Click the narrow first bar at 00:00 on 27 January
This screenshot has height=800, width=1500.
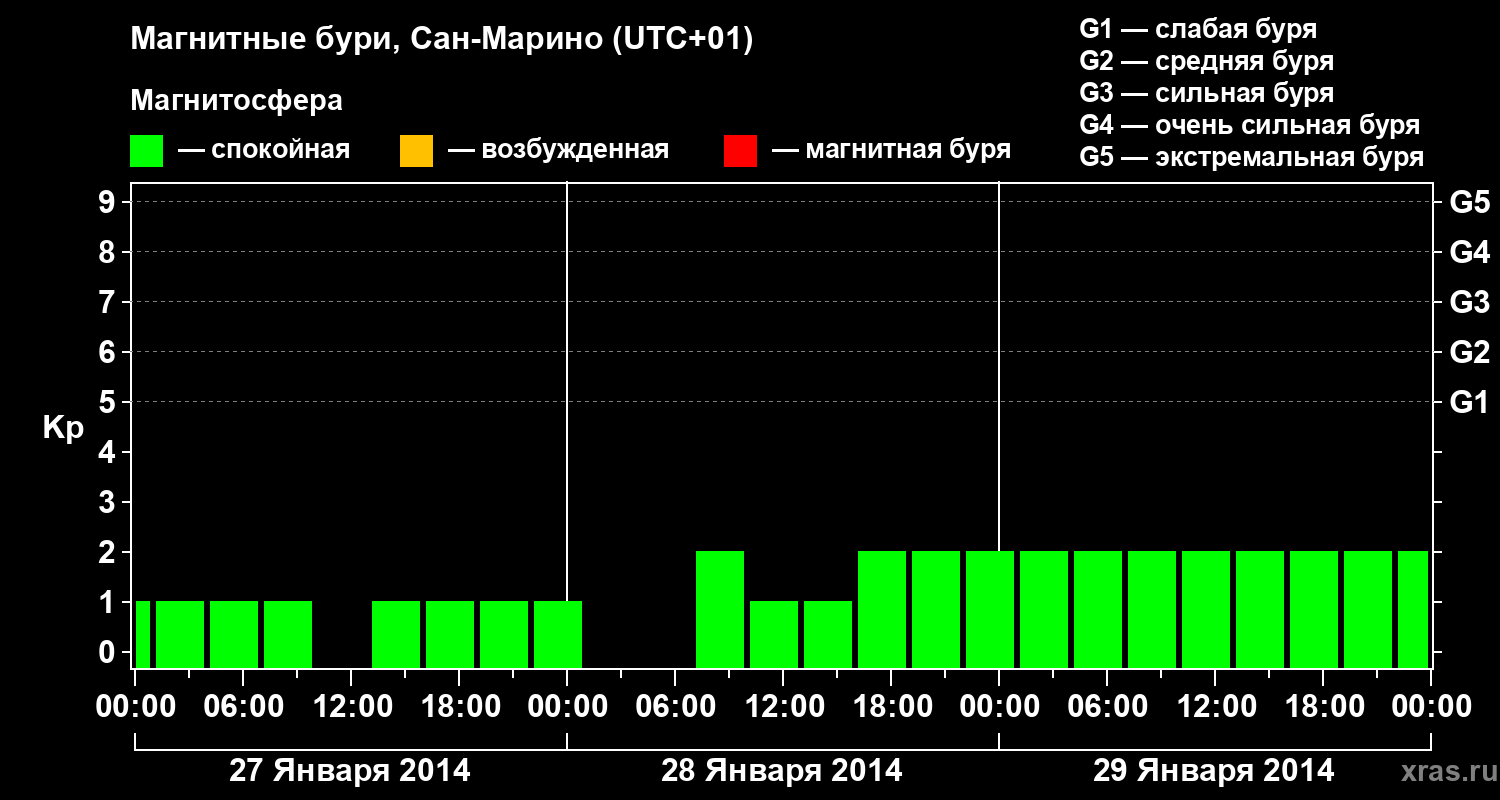[143, 634]
